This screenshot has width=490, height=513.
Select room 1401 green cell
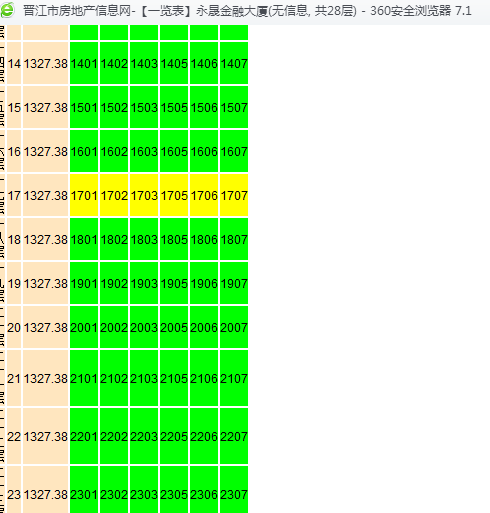coord(84,63)
